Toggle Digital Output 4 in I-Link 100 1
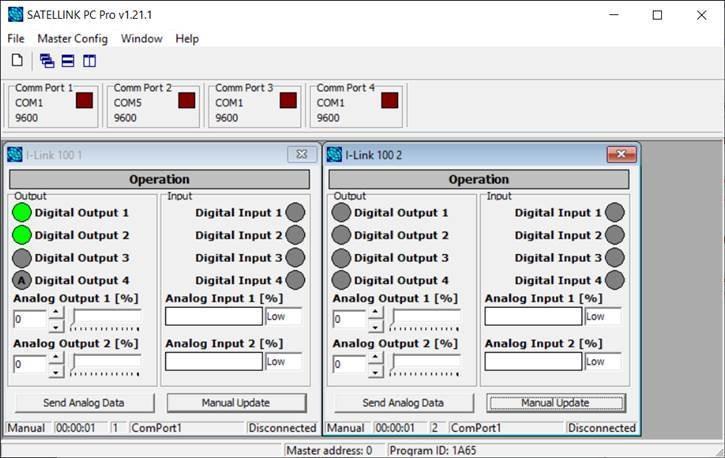 [22, 281]
